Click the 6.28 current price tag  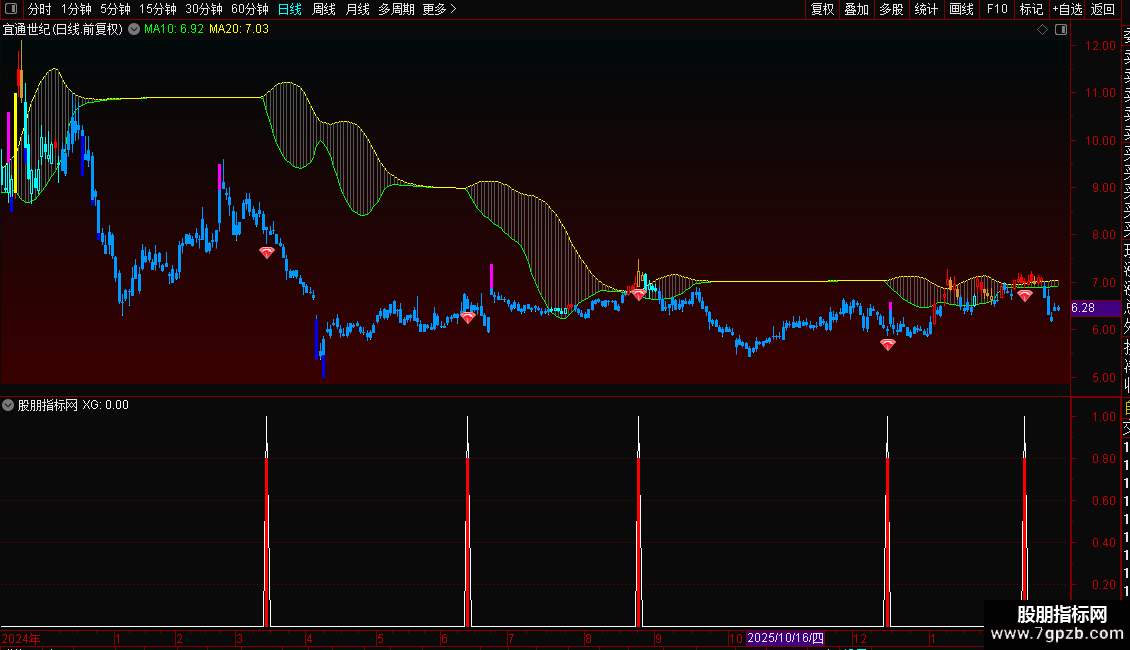point(1095,308)
